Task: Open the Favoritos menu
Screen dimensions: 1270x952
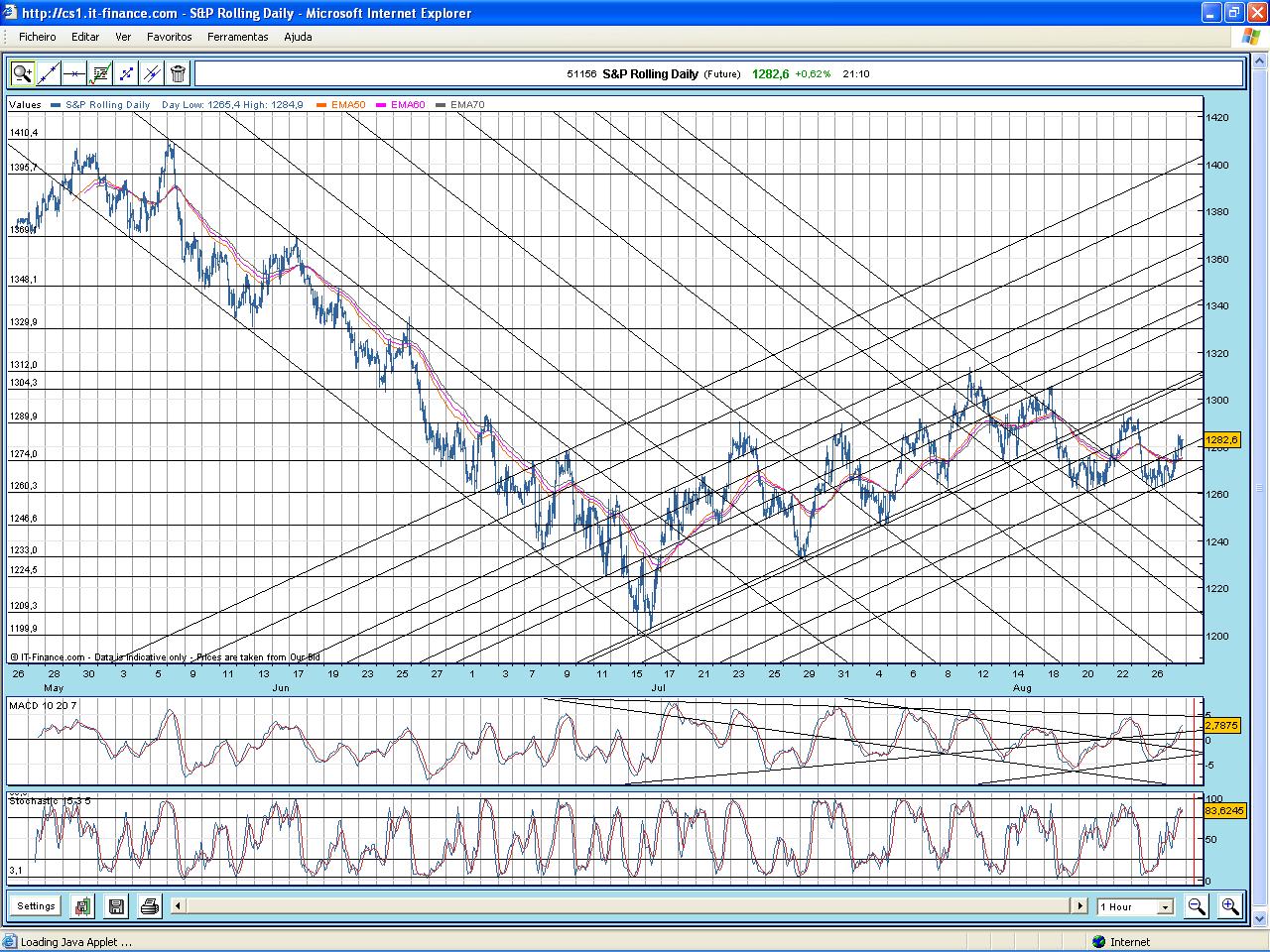Action: 170,37
